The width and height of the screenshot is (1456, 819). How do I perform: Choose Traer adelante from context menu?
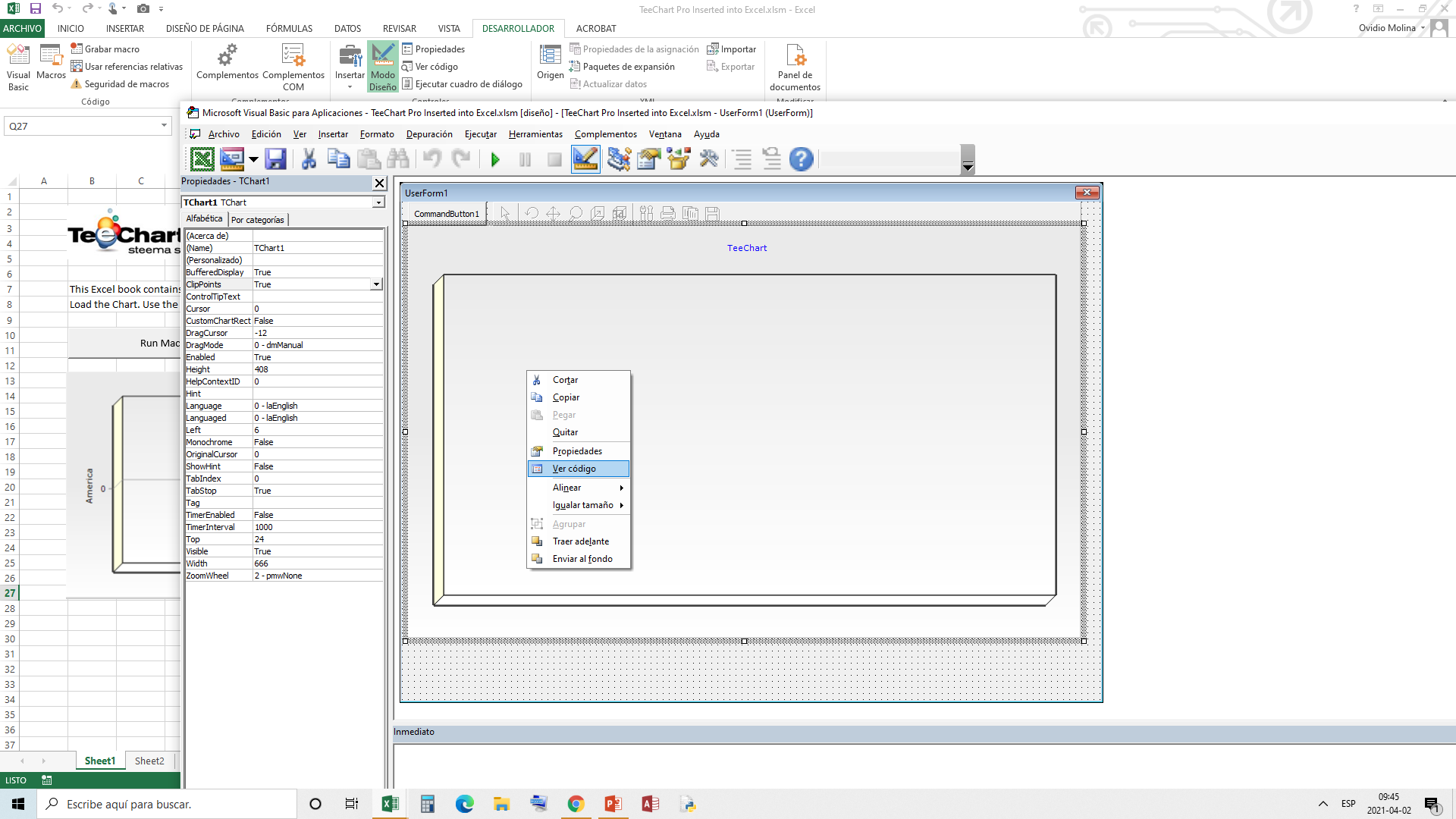click(579, 541)
